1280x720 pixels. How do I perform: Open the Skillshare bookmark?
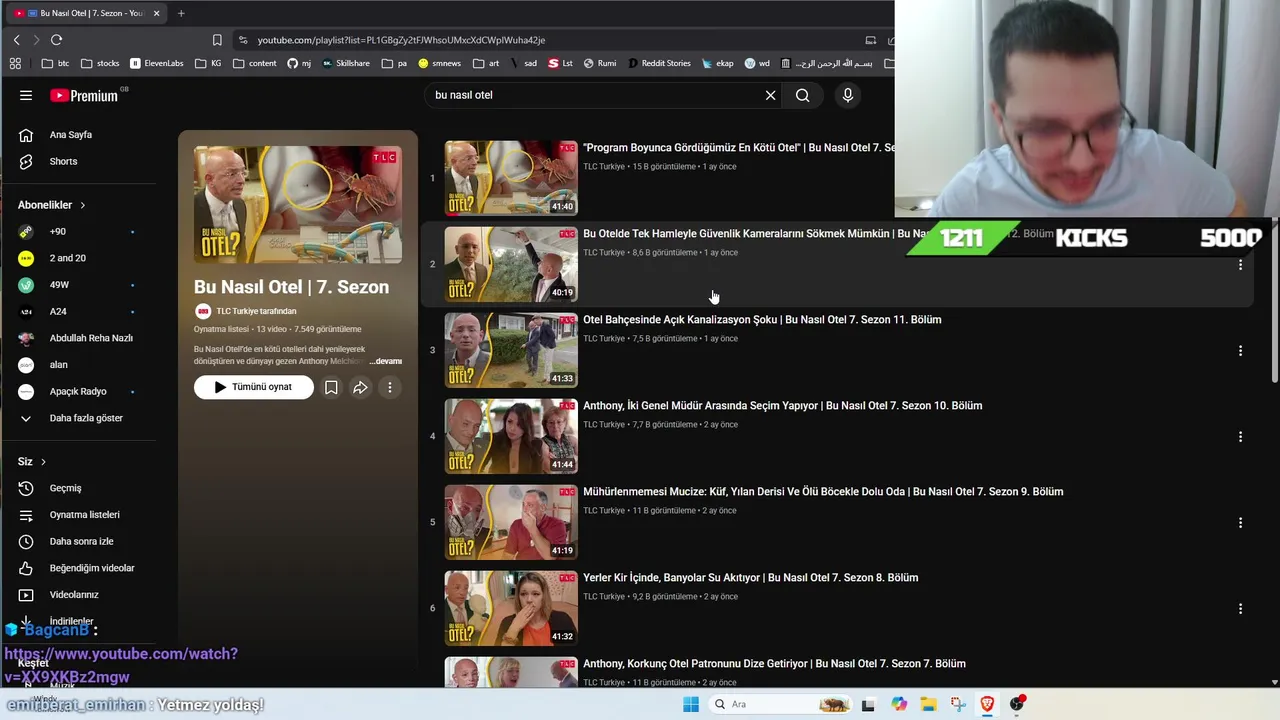pyautogui.click(x=346, y=63)
